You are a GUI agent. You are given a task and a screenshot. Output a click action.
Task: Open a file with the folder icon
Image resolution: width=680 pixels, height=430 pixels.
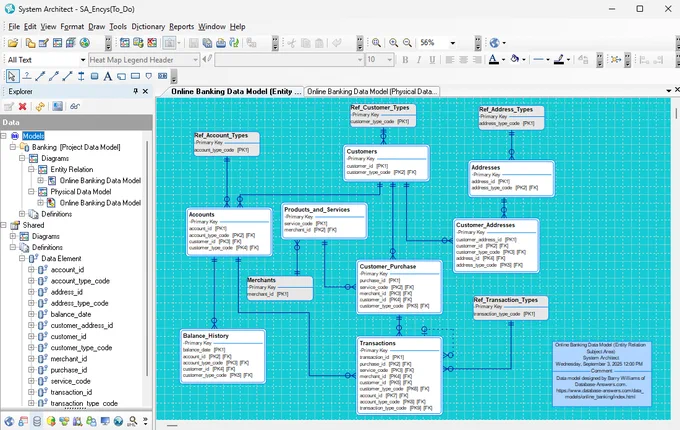[13, 42]
